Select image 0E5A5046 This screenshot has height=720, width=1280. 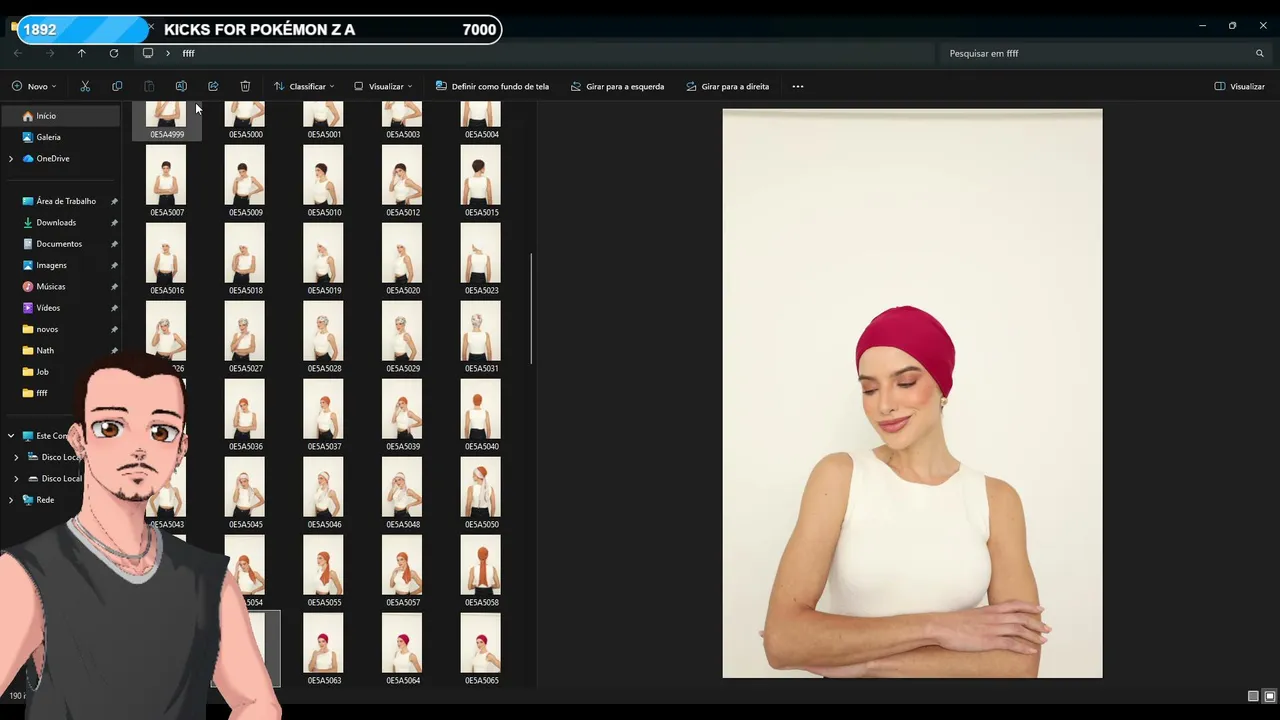coord(324,493)
